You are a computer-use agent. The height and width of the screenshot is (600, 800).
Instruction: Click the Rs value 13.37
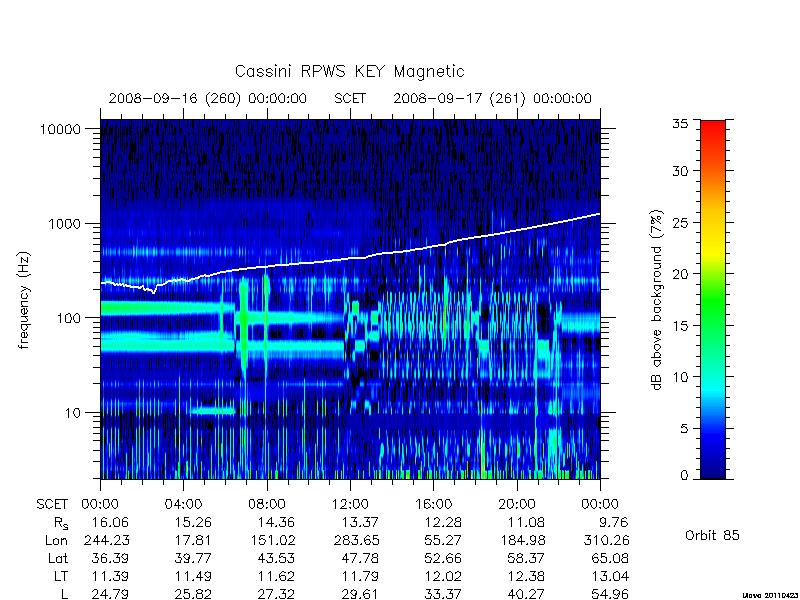pyautogui.click(x=360, y=522)
